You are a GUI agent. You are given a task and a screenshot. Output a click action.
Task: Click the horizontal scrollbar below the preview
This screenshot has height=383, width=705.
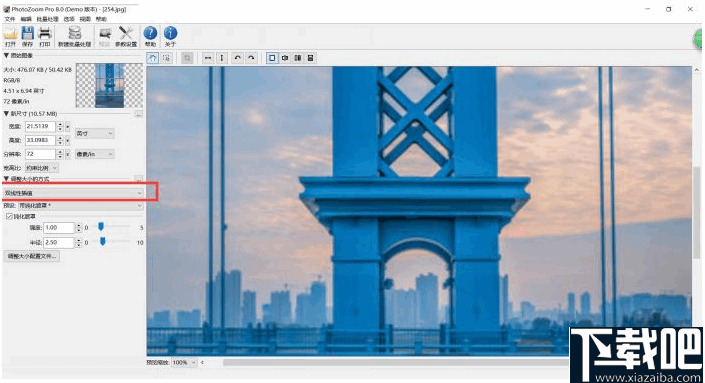click(396, 362)
